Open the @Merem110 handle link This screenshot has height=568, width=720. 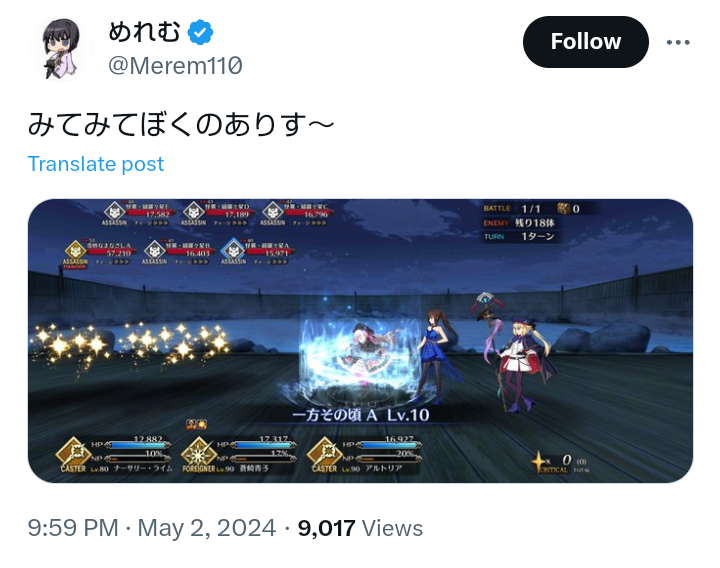point(175,65)
